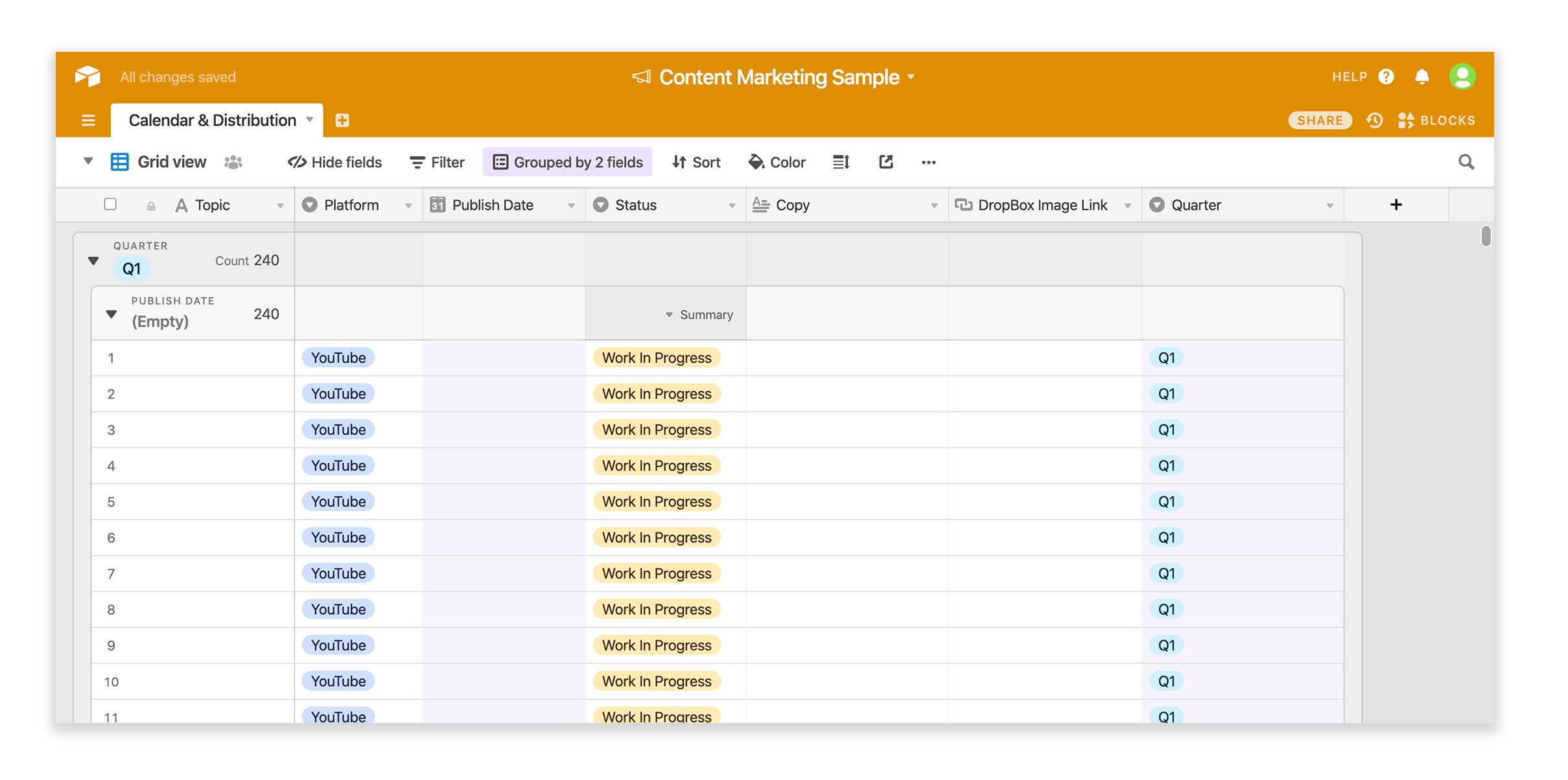The width and height of the screenshot is (1568, 780).
Task: Add a new table with plus icon
Action: coord(342,120)
